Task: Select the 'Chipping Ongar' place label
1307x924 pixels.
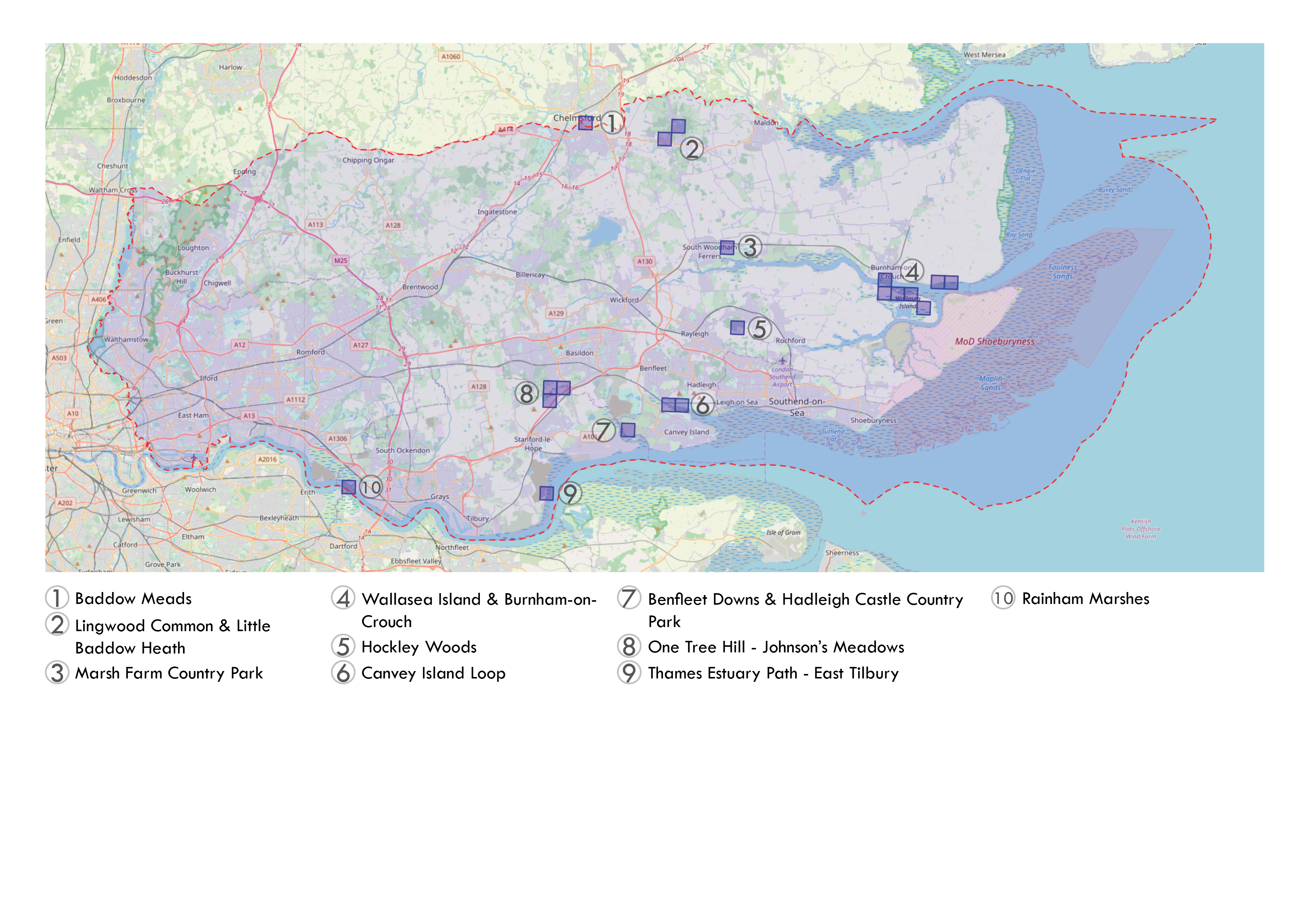Action: [x=368, y=160]
